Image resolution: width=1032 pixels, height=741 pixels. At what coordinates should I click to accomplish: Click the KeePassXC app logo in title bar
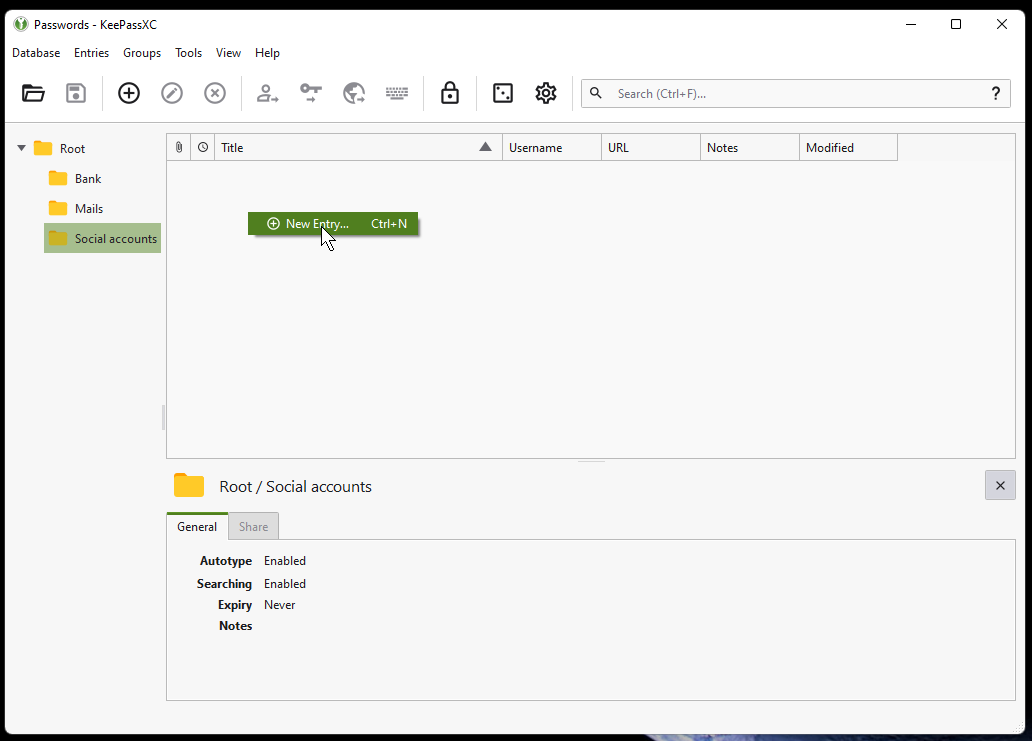(x=21, y=24)
